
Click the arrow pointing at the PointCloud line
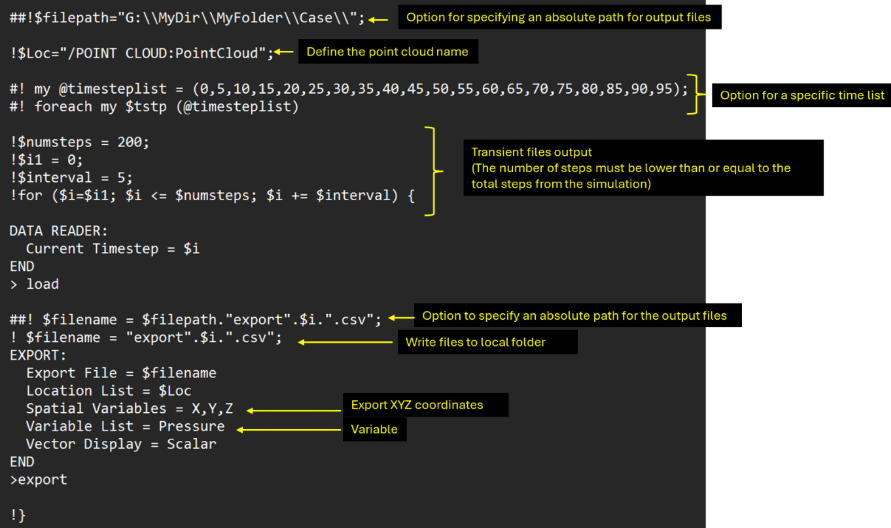tap(284, 52)
